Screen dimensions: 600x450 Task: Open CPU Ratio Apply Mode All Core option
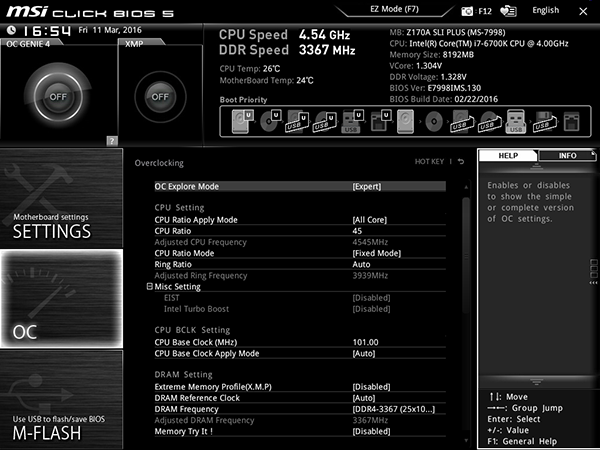300,220
